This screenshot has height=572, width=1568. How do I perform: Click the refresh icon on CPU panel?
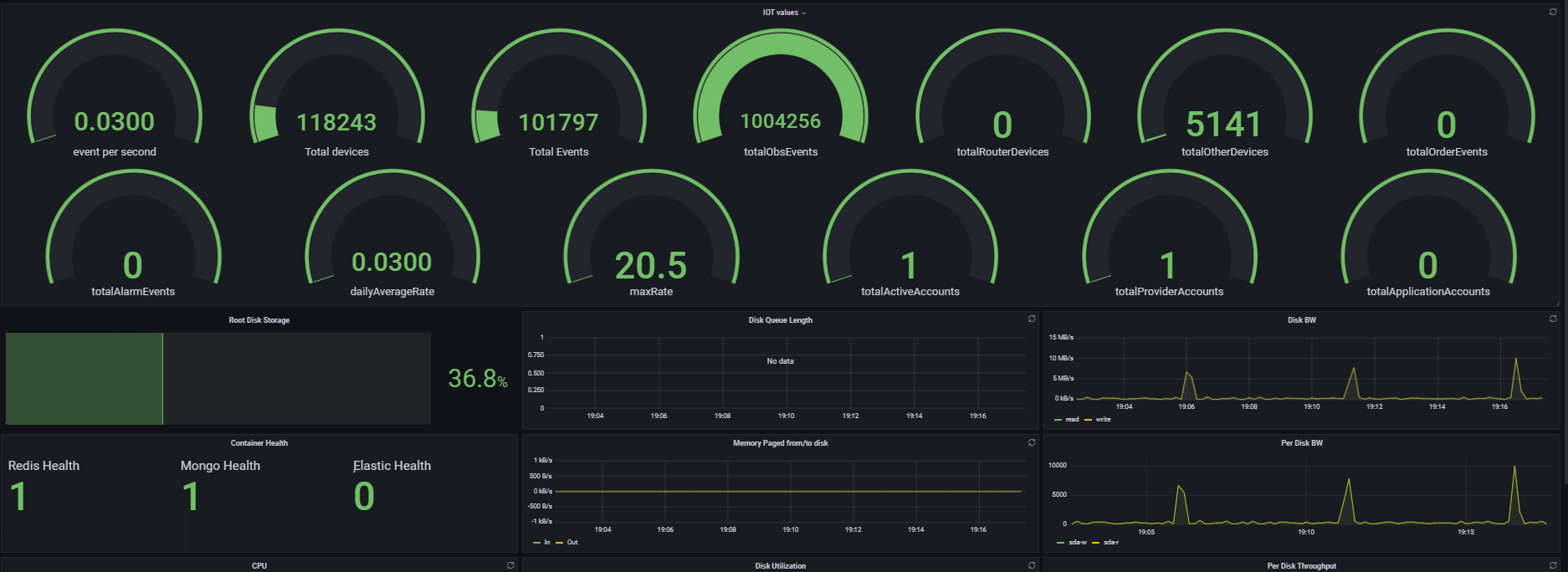point(510,566)
